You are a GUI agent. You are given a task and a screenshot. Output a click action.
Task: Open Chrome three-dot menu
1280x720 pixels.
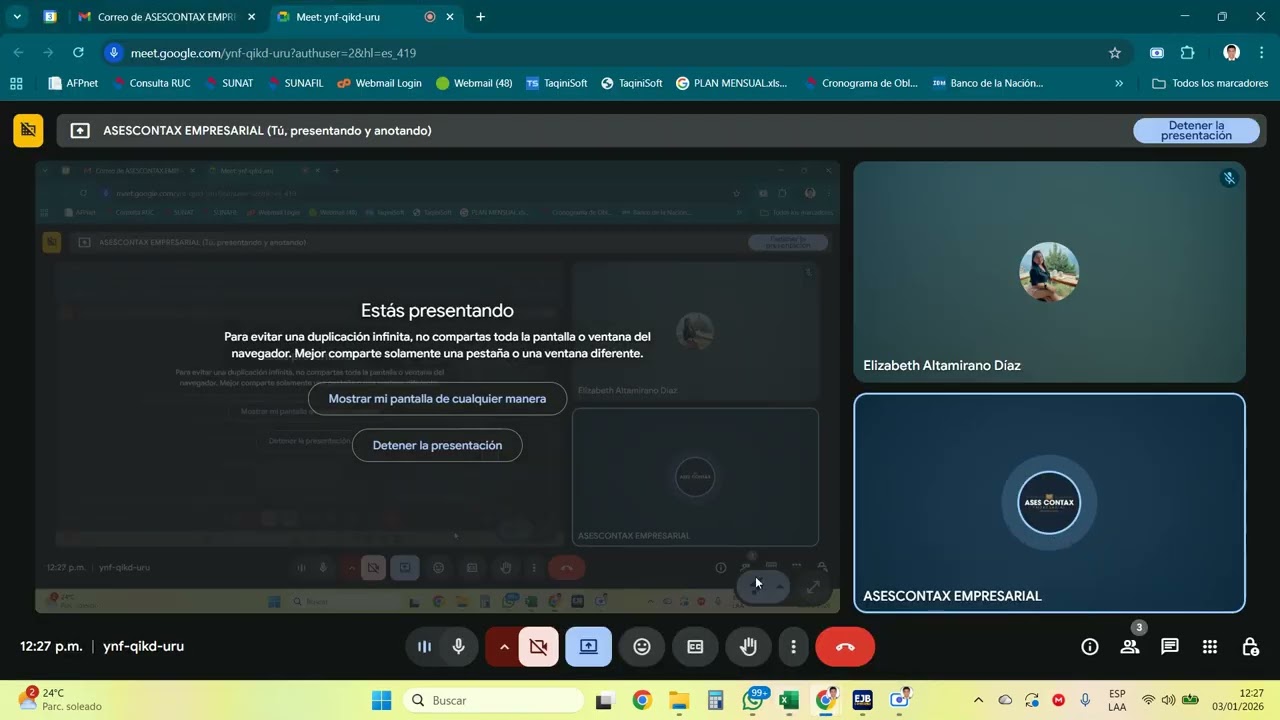pos(1261,53)
